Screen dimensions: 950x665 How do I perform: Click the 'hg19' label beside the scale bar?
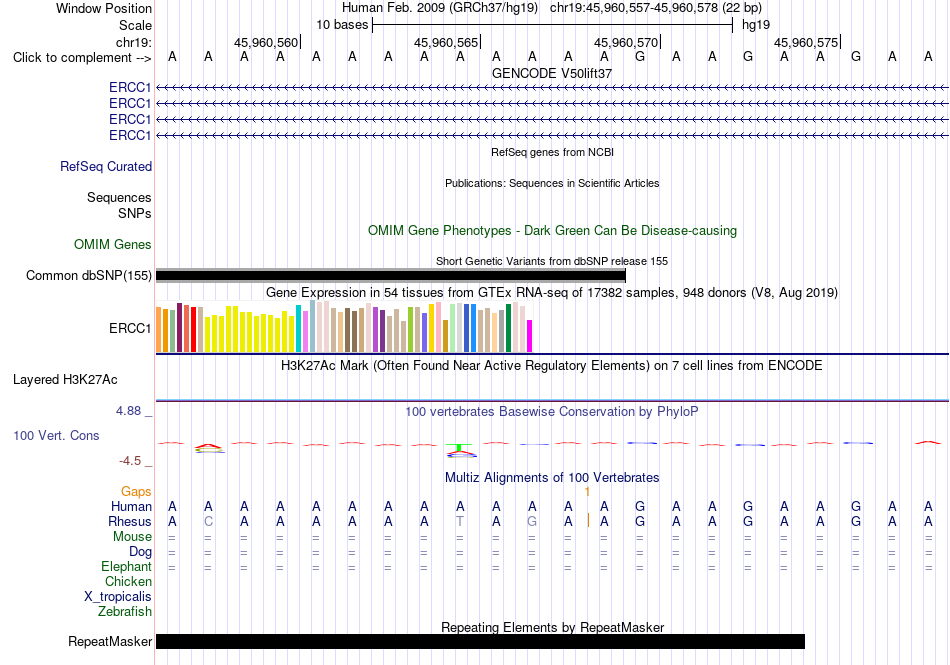756,25
